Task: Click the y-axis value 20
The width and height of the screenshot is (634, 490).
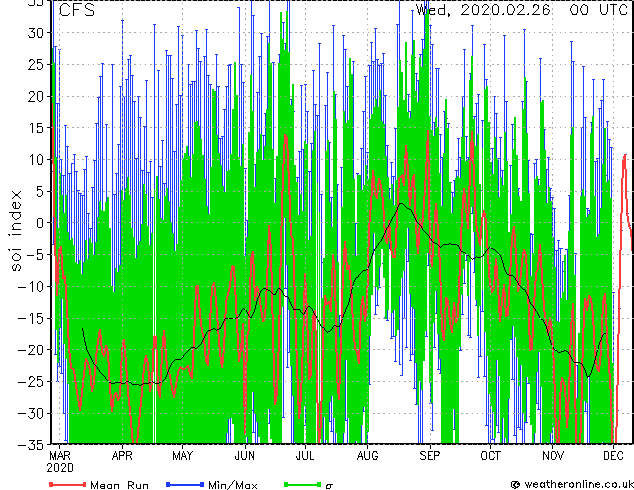Action: (35, 96)
